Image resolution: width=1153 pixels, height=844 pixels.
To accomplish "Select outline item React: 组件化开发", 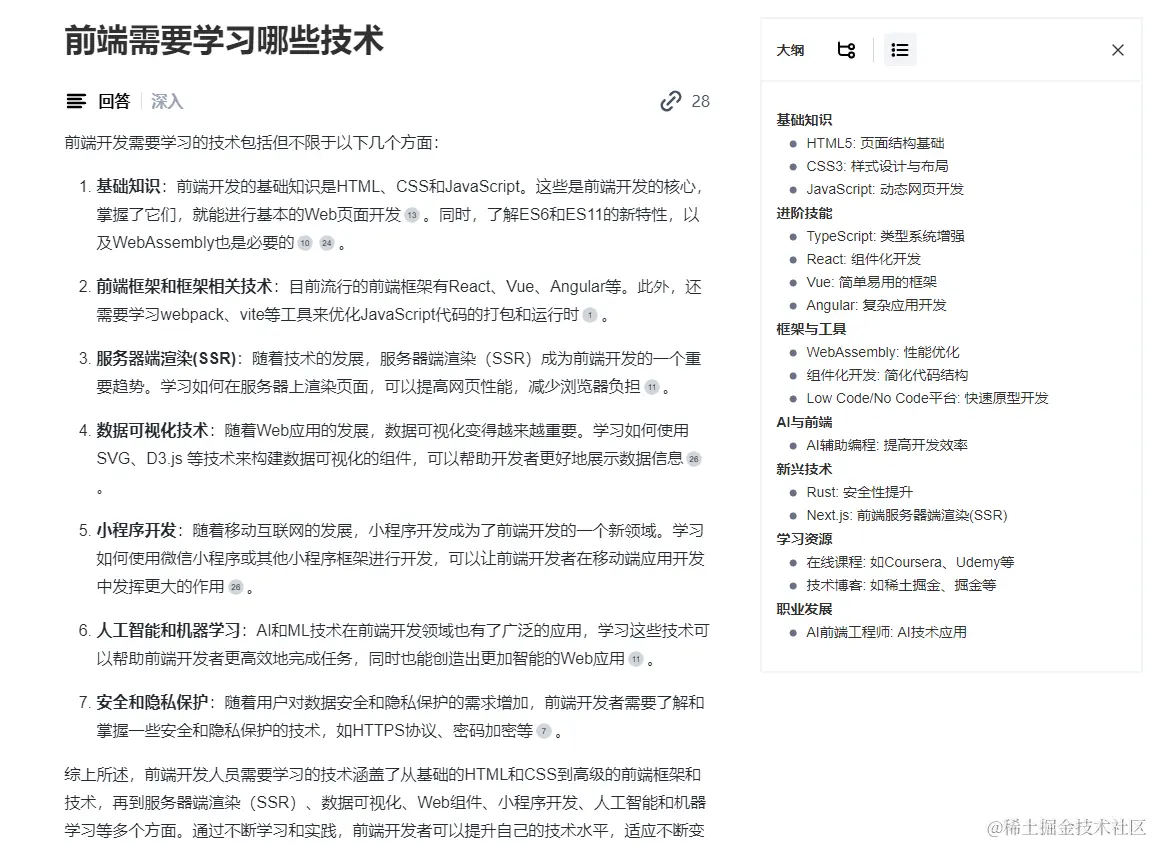I will (x=863, y=260).
